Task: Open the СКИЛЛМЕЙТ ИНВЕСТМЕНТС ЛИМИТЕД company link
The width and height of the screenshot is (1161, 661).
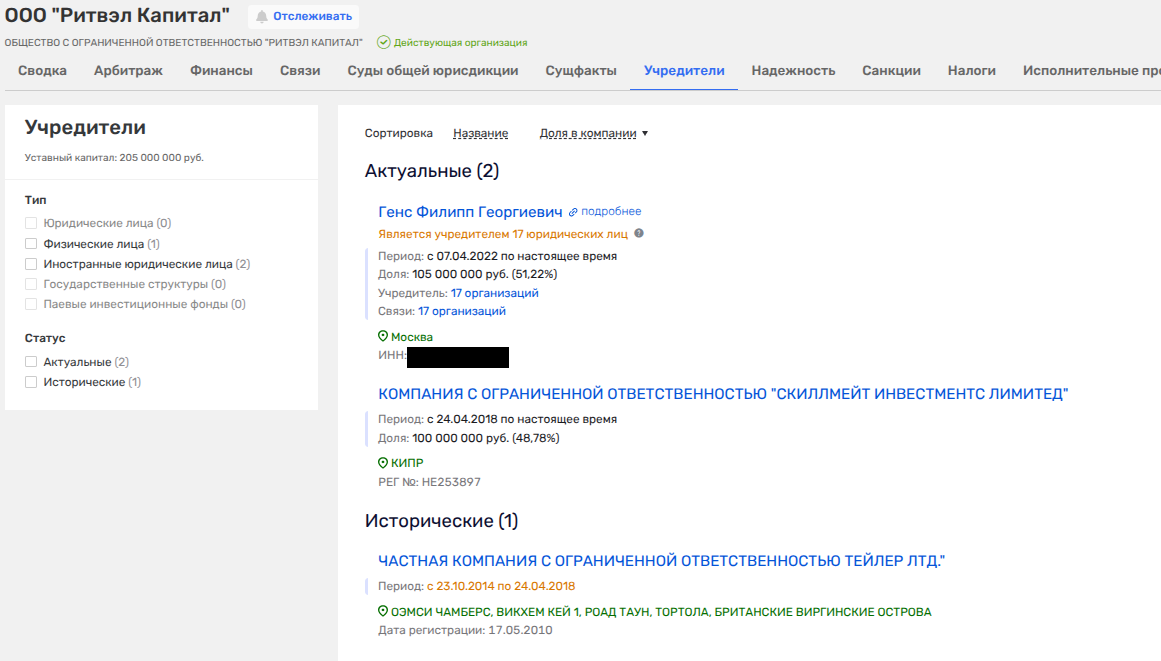Action: pos(723,394)
